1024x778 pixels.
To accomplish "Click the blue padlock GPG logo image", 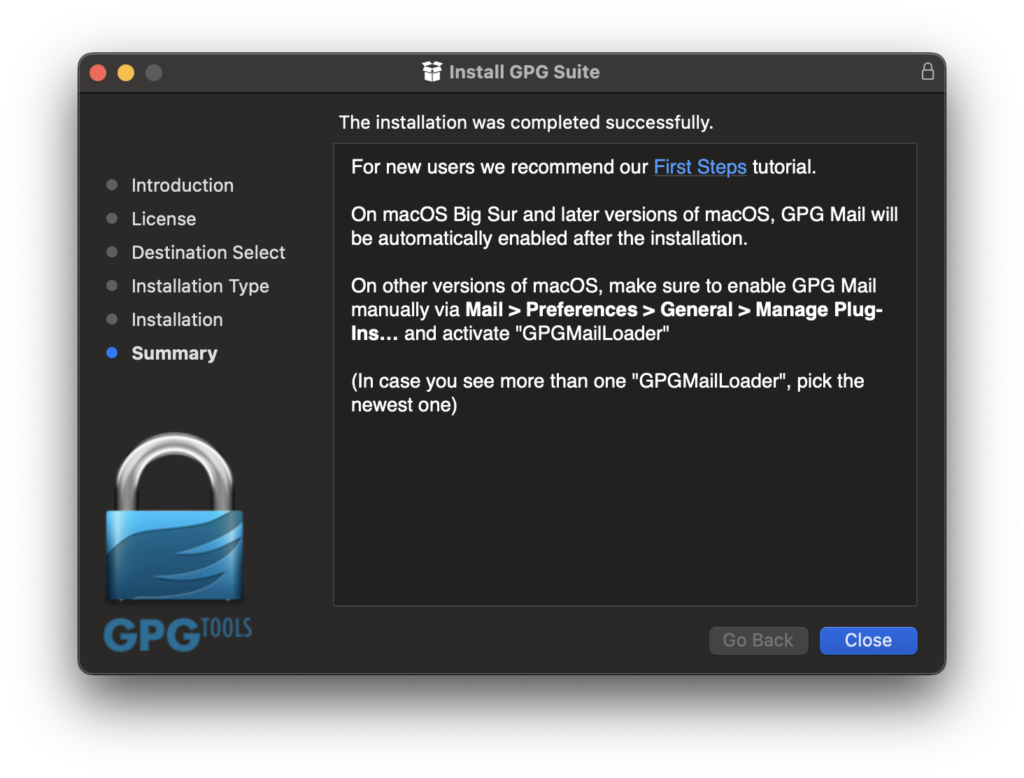I will coord(174,518).
